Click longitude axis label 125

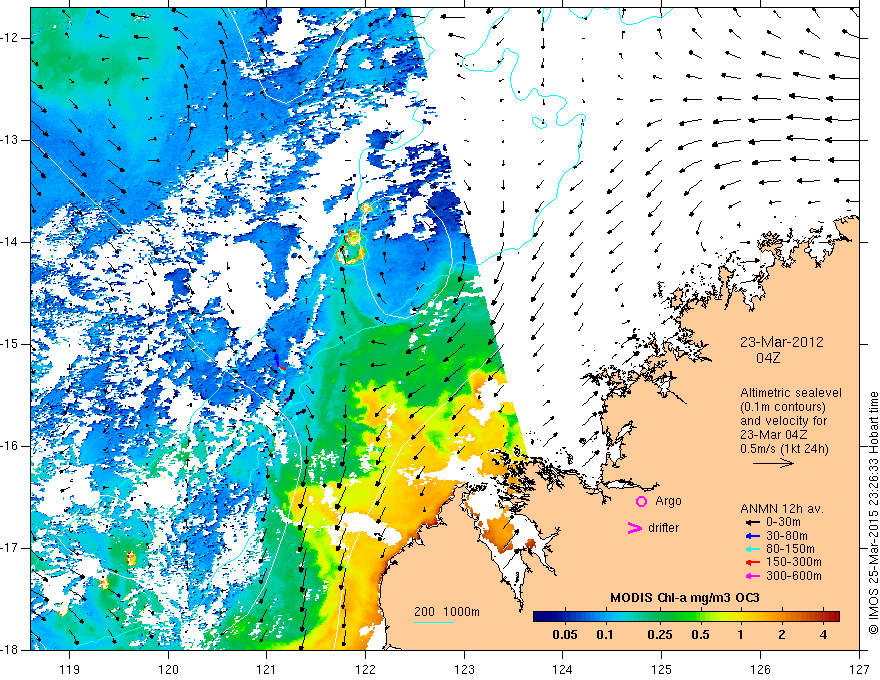point(662,669)
